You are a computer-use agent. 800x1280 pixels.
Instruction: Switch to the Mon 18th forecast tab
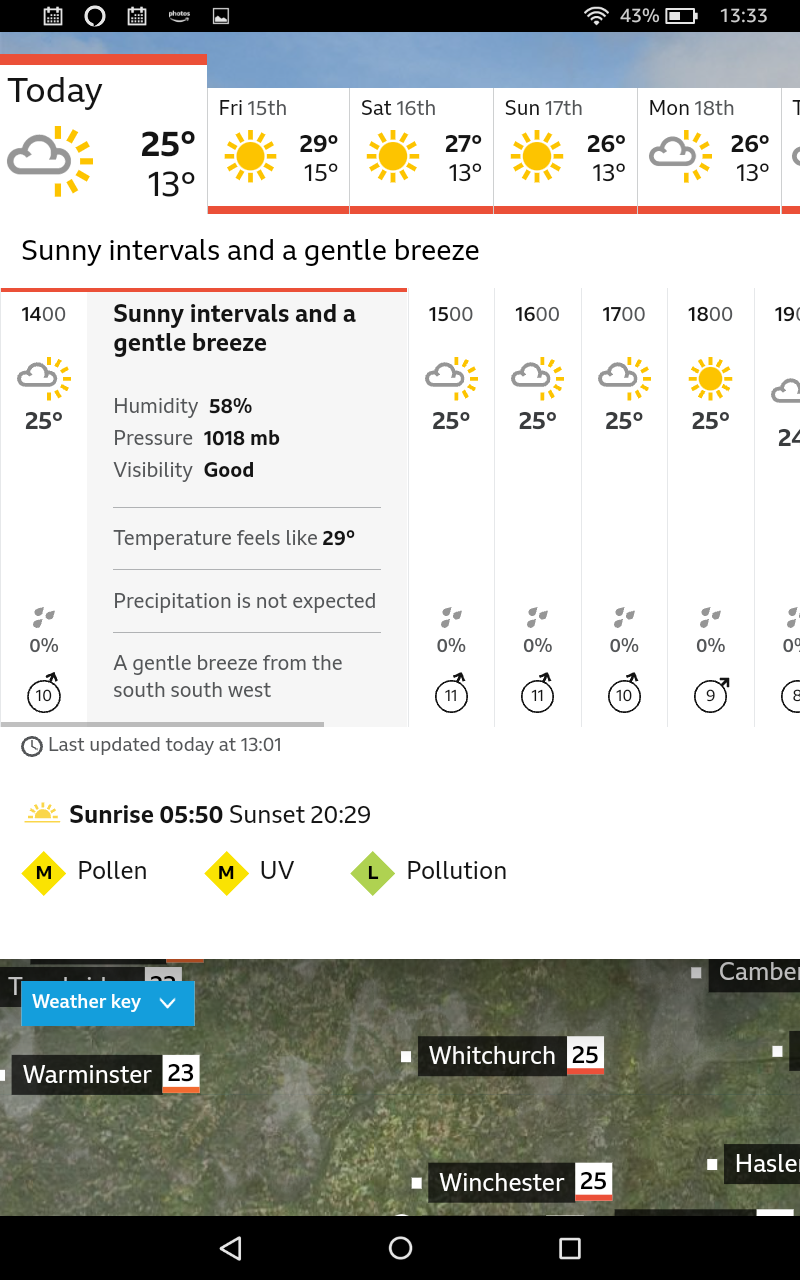point(709,150)
